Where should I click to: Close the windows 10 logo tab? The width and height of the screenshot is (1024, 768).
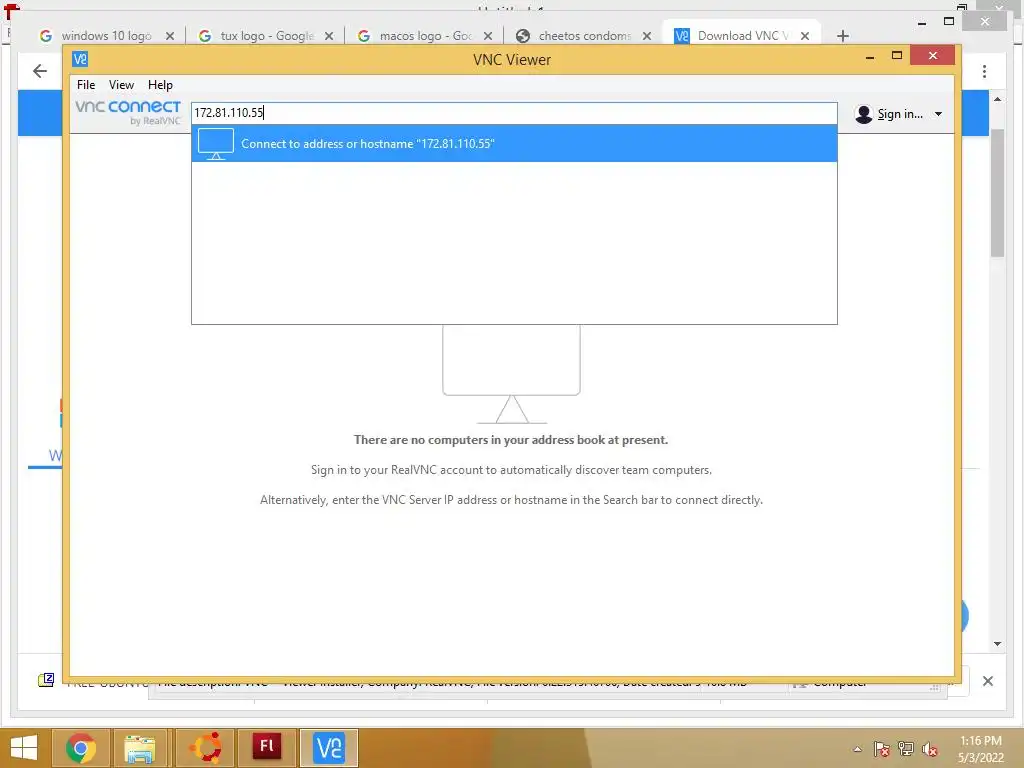coord(170,36)
